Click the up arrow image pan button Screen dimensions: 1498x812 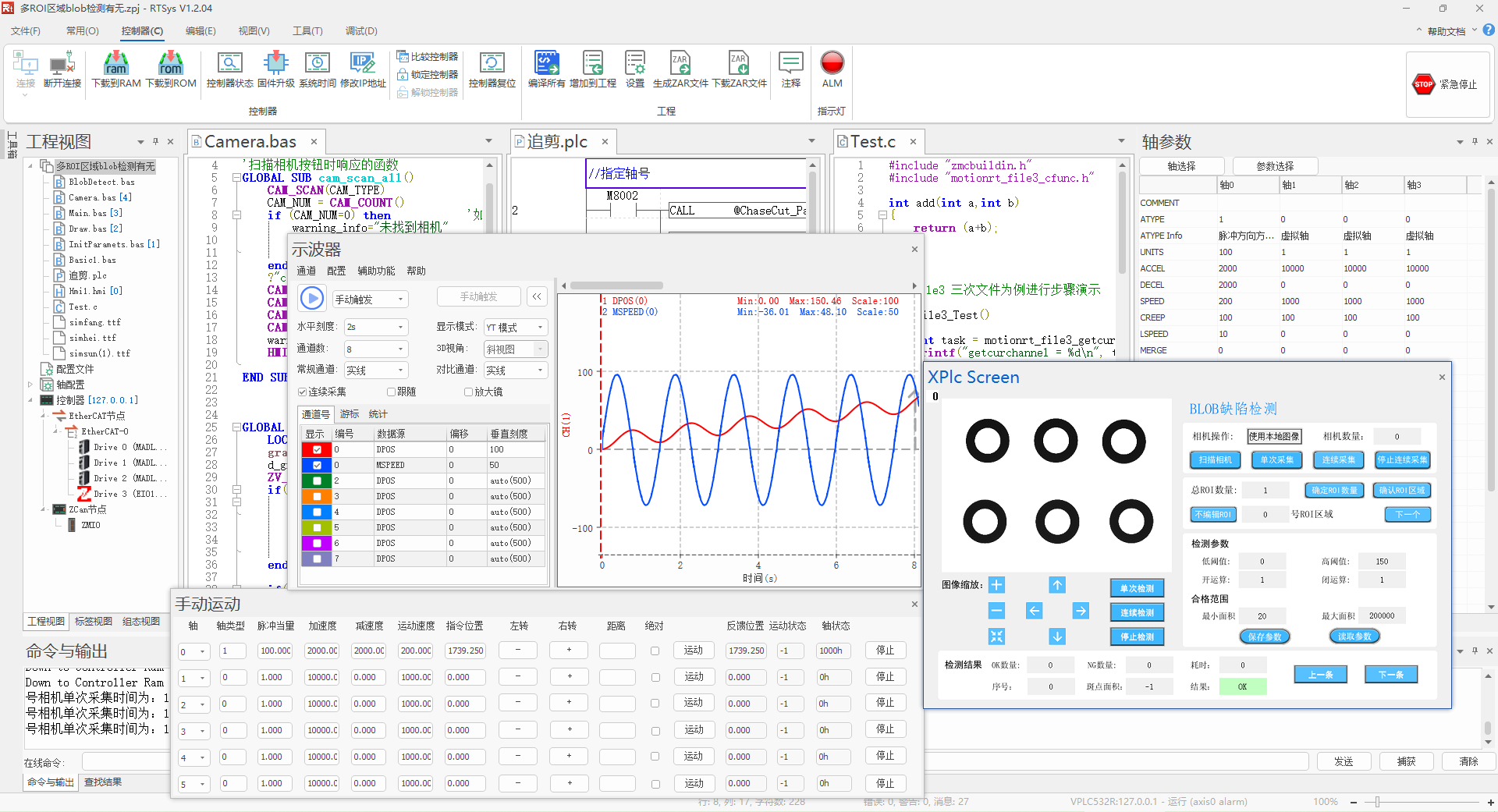coord(1057,585)
